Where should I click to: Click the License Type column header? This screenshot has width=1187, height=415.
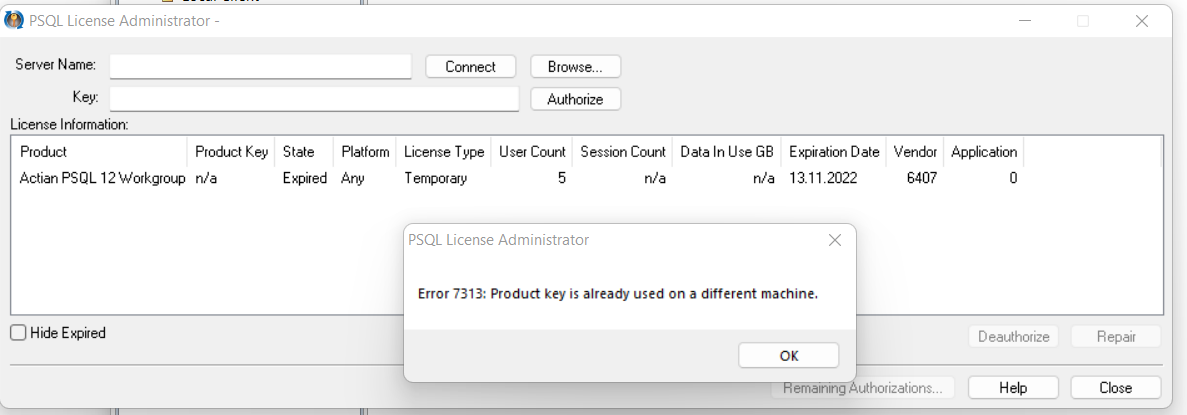(x=444, y=151)
